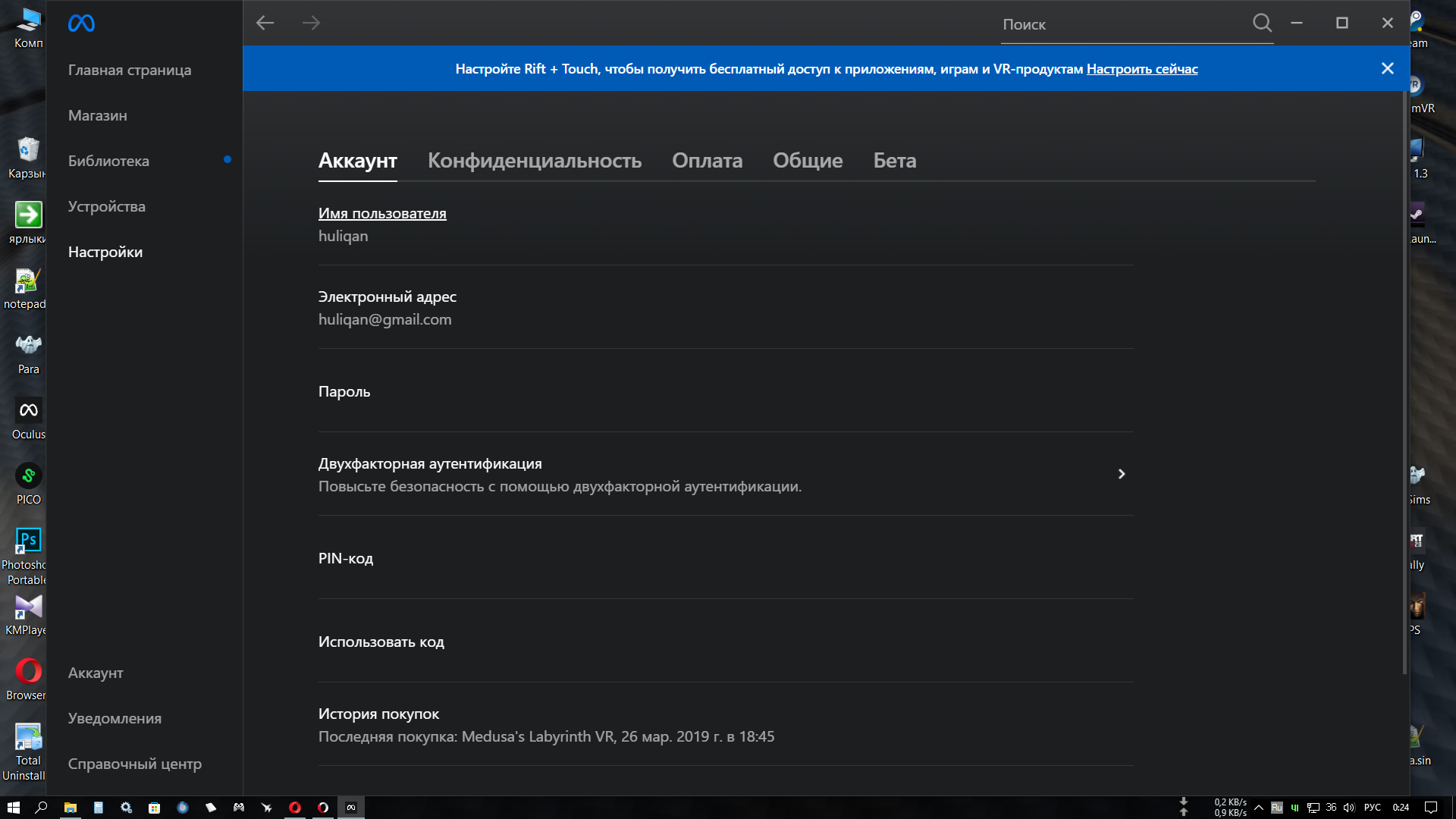Open notepad desktop shortcut
Image resolution: width=1456 pixels, height=819 pixels.
[25, 288]
